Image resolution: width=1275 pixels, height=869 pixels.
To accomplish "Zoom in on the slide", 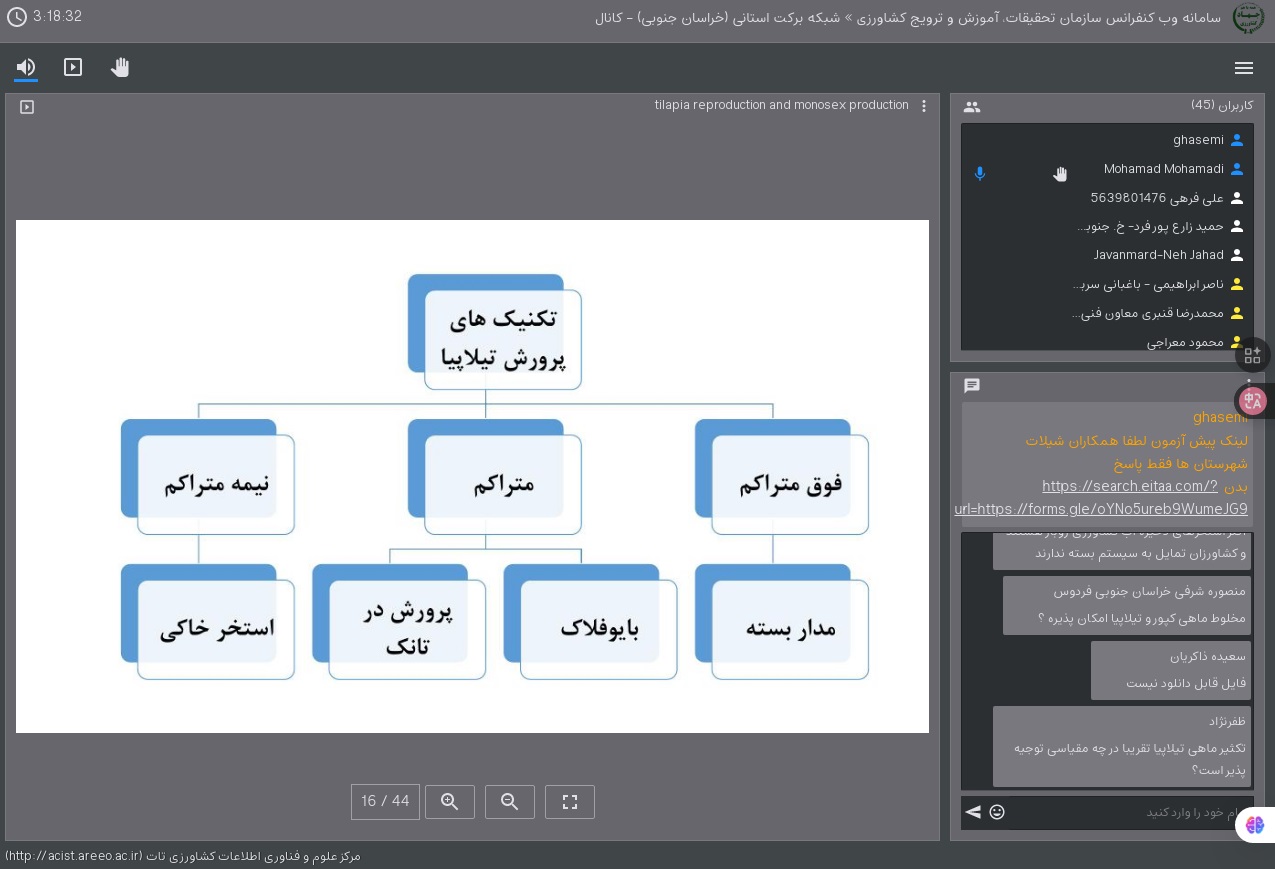I will pyautogui.click(x=450, y=802).
